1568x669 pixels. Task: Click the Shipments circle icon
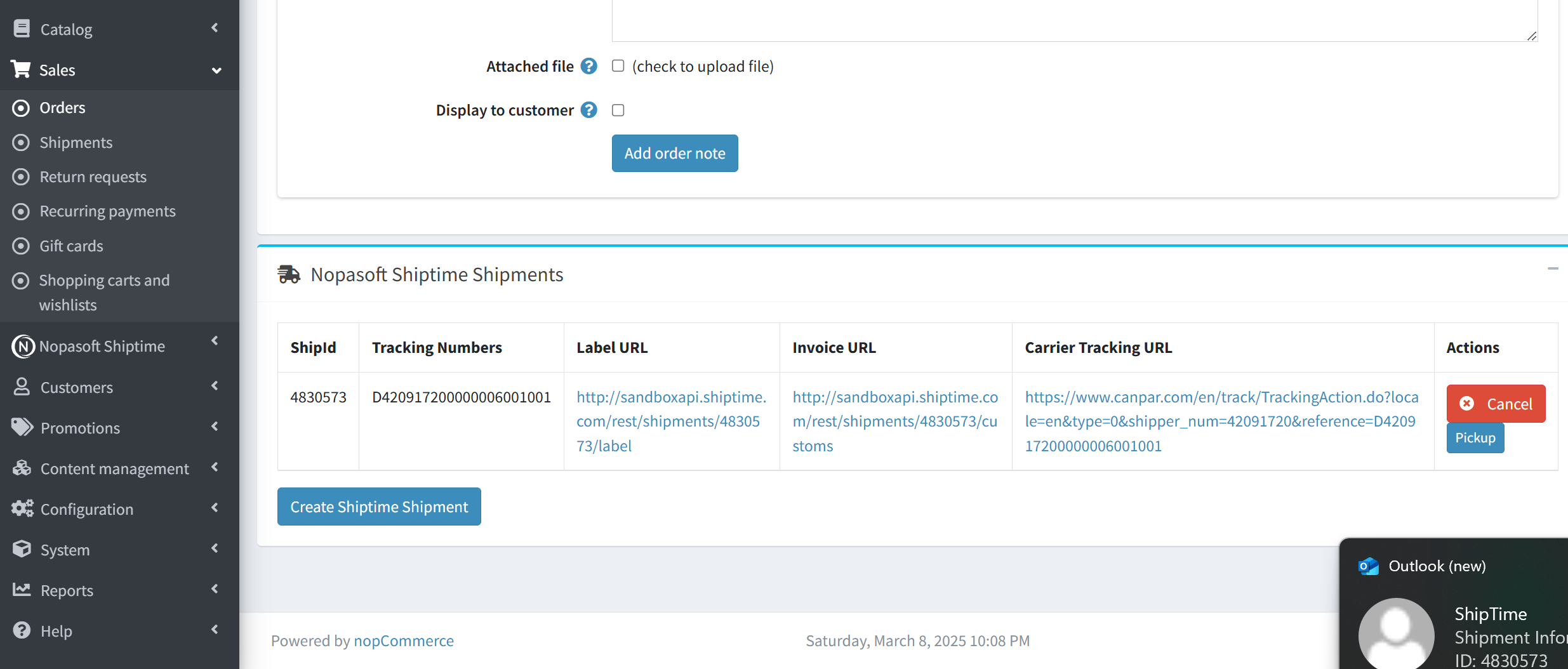coord(21,142)
